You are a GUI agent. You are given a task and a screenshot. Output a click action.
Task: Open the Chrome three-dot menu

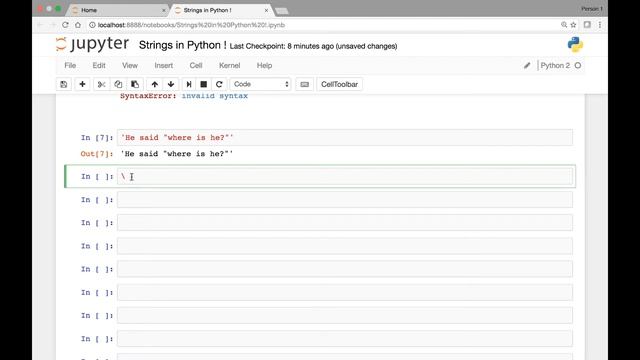click(x=600, y=25)
